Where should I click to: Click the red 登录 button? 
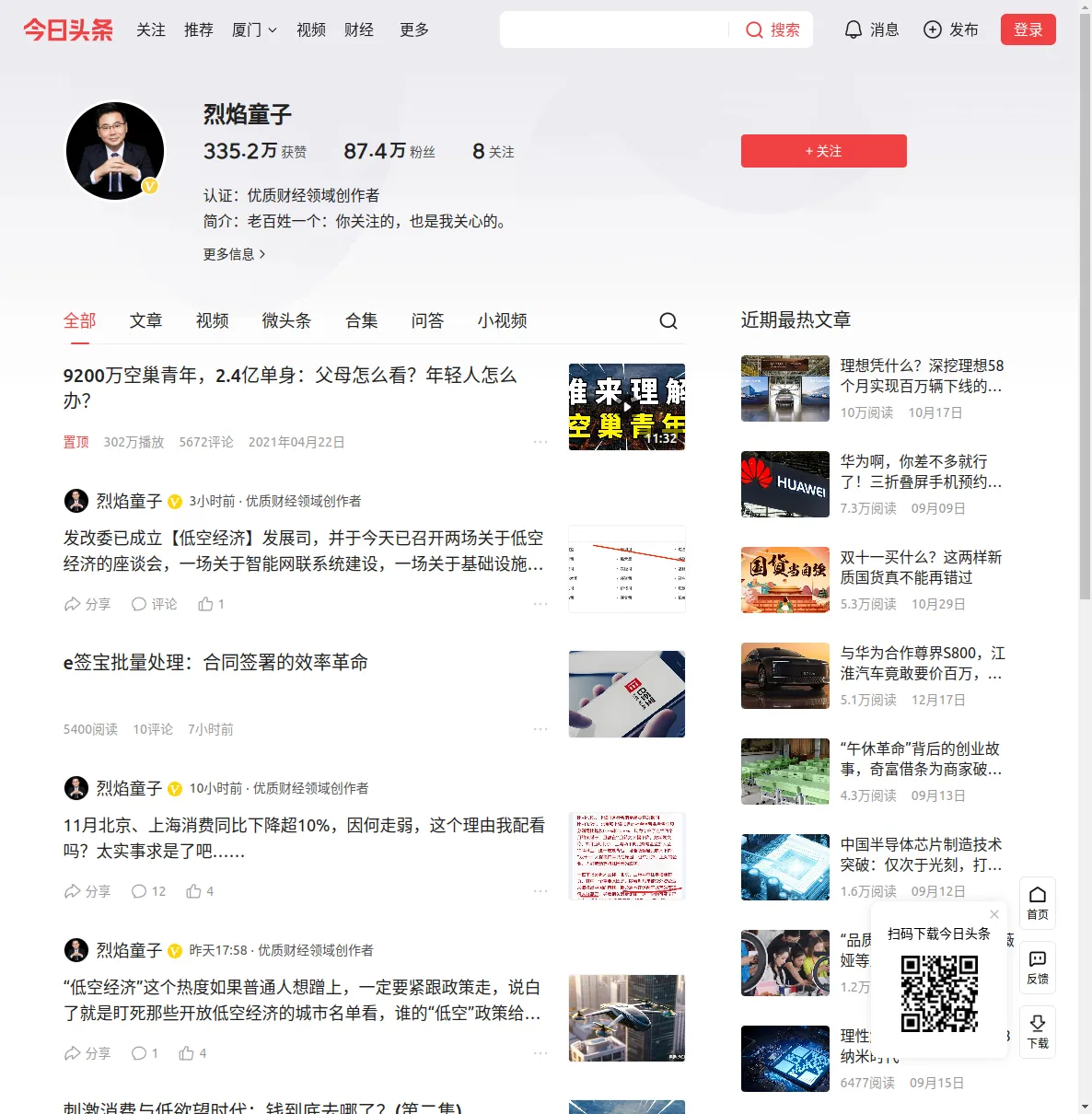point(1028,29)
